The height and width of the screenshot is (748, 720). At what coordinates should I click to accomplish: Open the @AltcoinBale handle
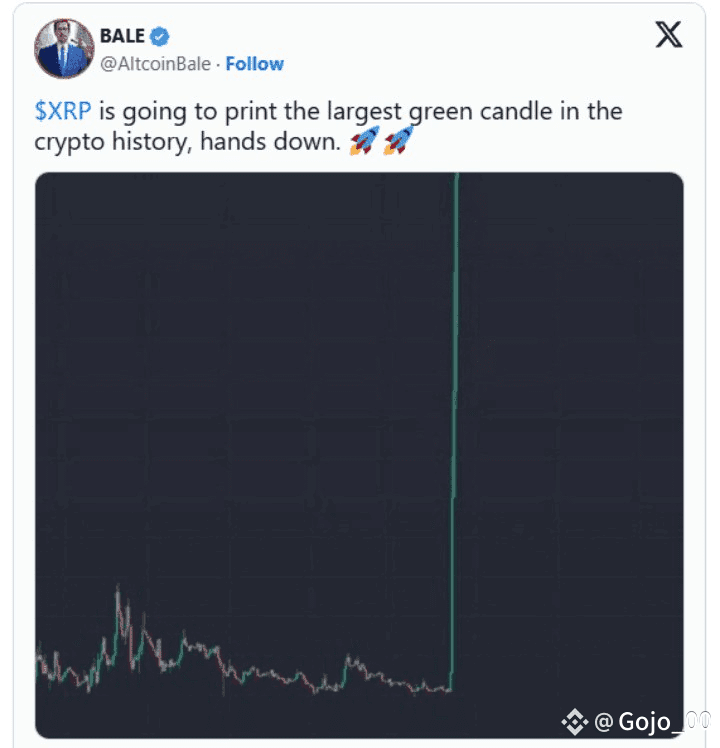pyautogui.click(x=155, y=64)
